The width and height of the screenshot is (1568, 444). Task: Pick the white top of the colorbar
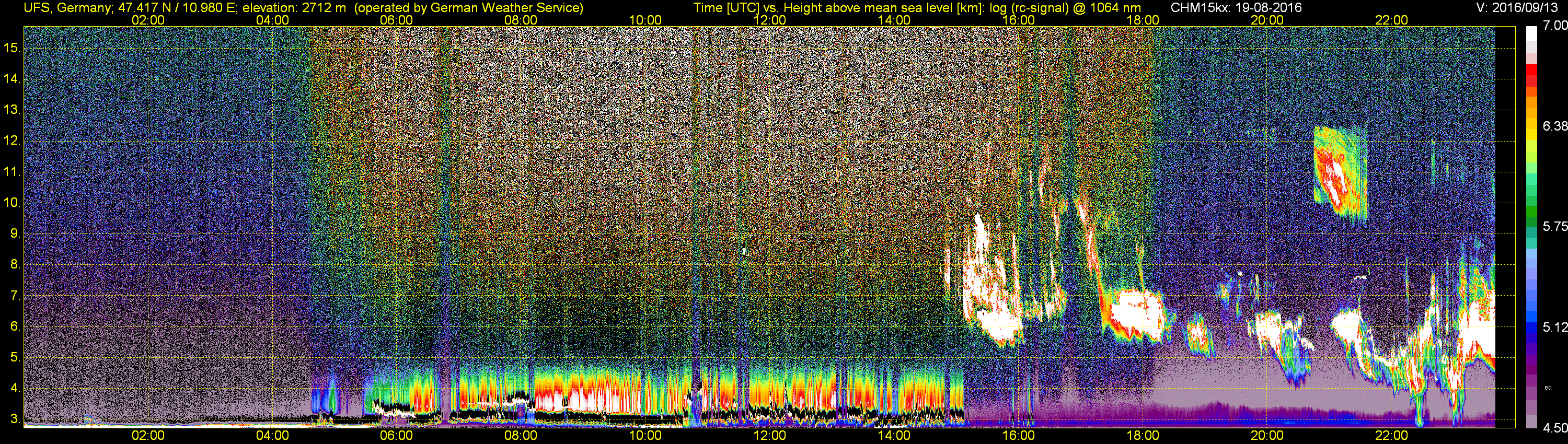point(1531,37)
